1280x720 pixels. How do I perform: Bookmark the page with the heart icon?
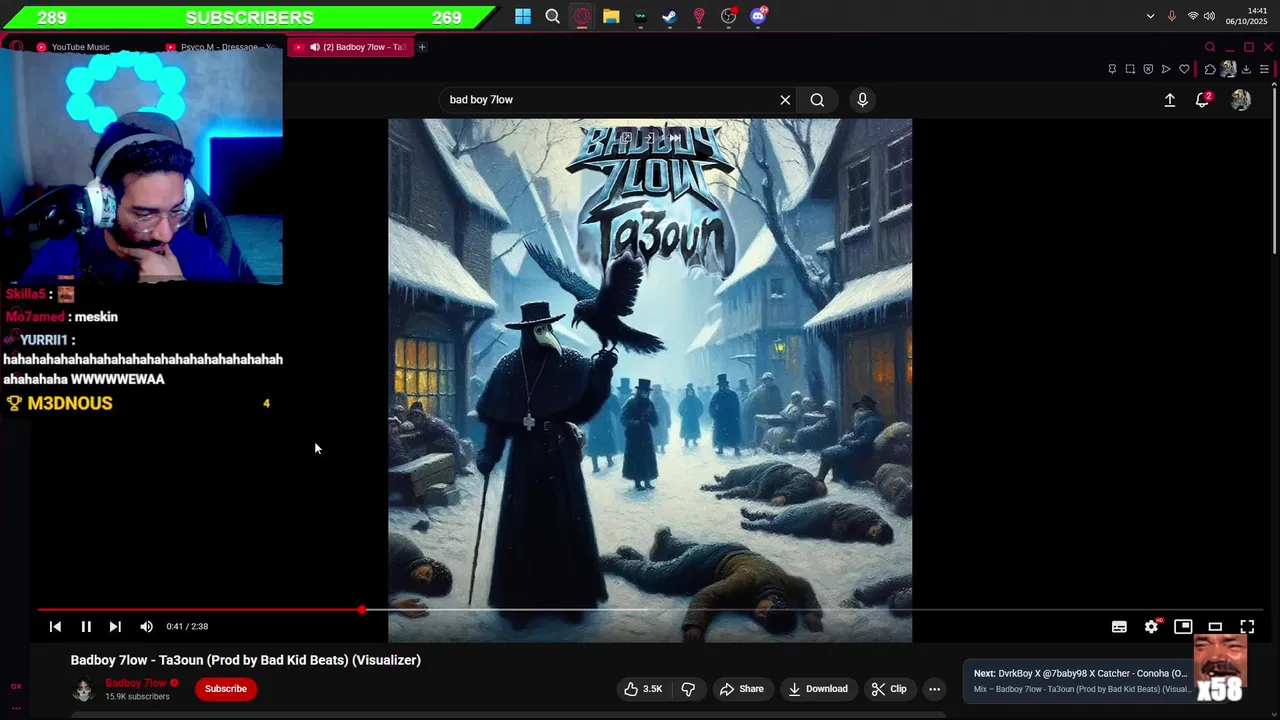click(x=1184, y=69)
